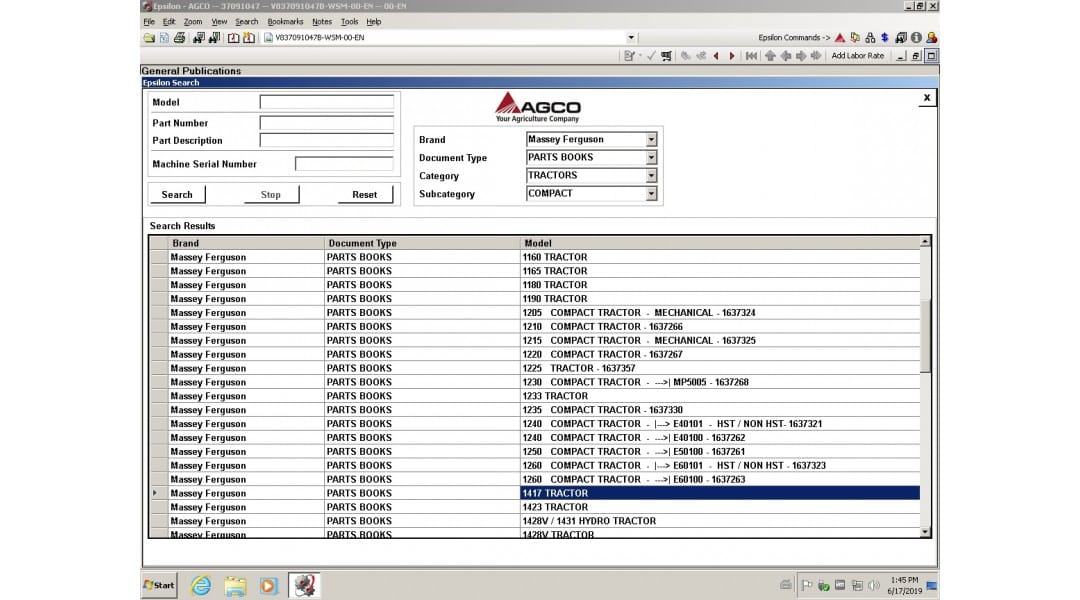Open the Tools menu
The height and width of the screenshot is (600, 1080).
point(349,22)
